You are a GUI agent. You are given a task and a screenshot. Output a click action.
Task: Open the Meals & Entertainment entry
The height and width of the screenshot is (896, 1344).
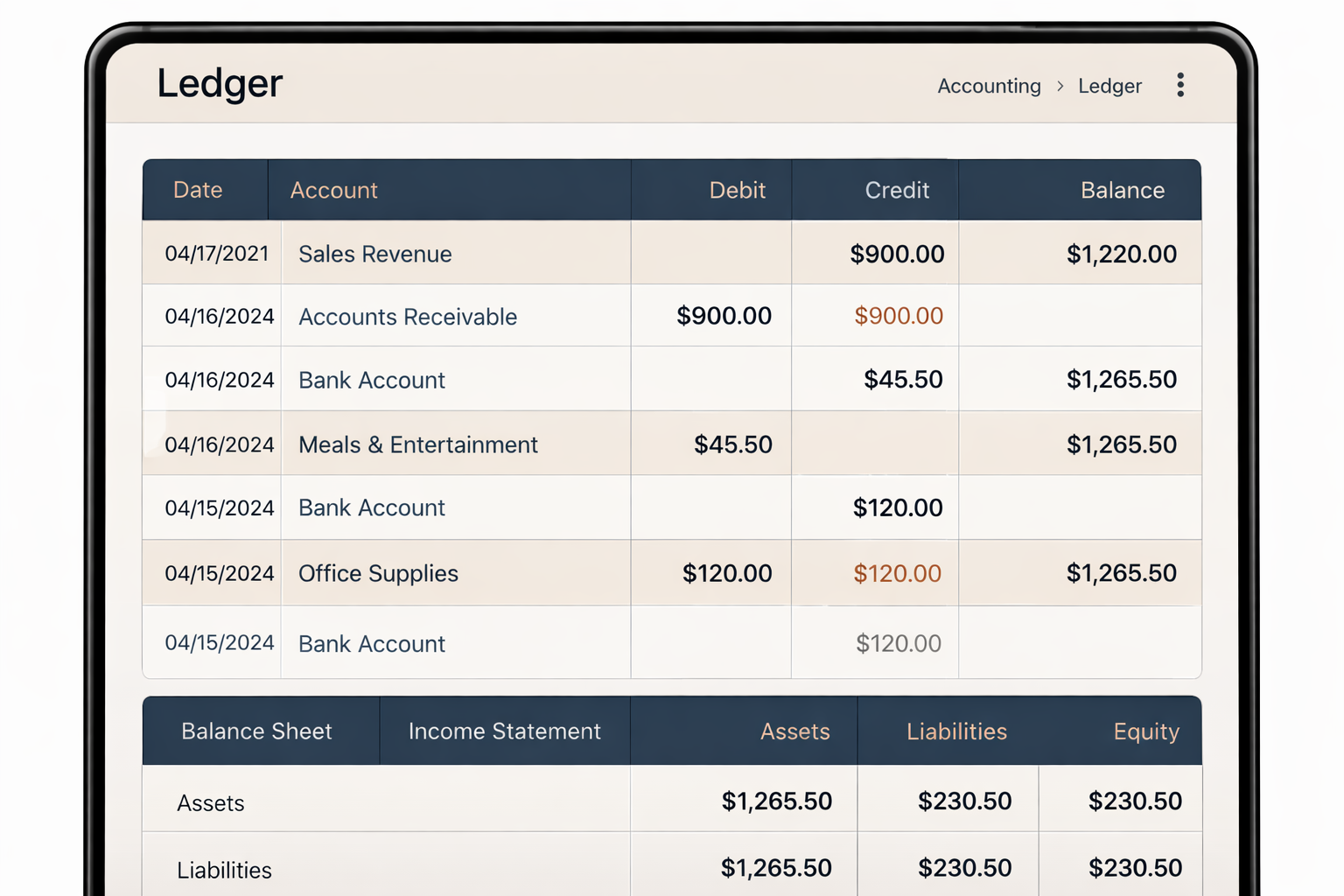[418, 444]
